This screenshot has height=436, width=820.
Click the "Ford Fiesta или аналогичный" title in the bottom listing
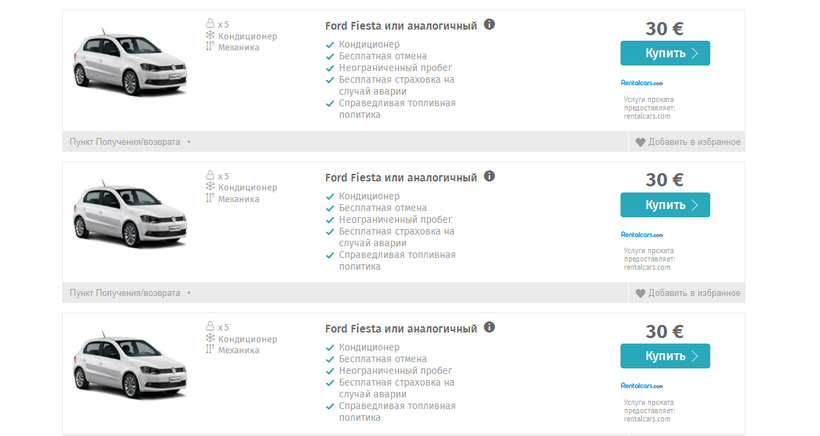401,328
